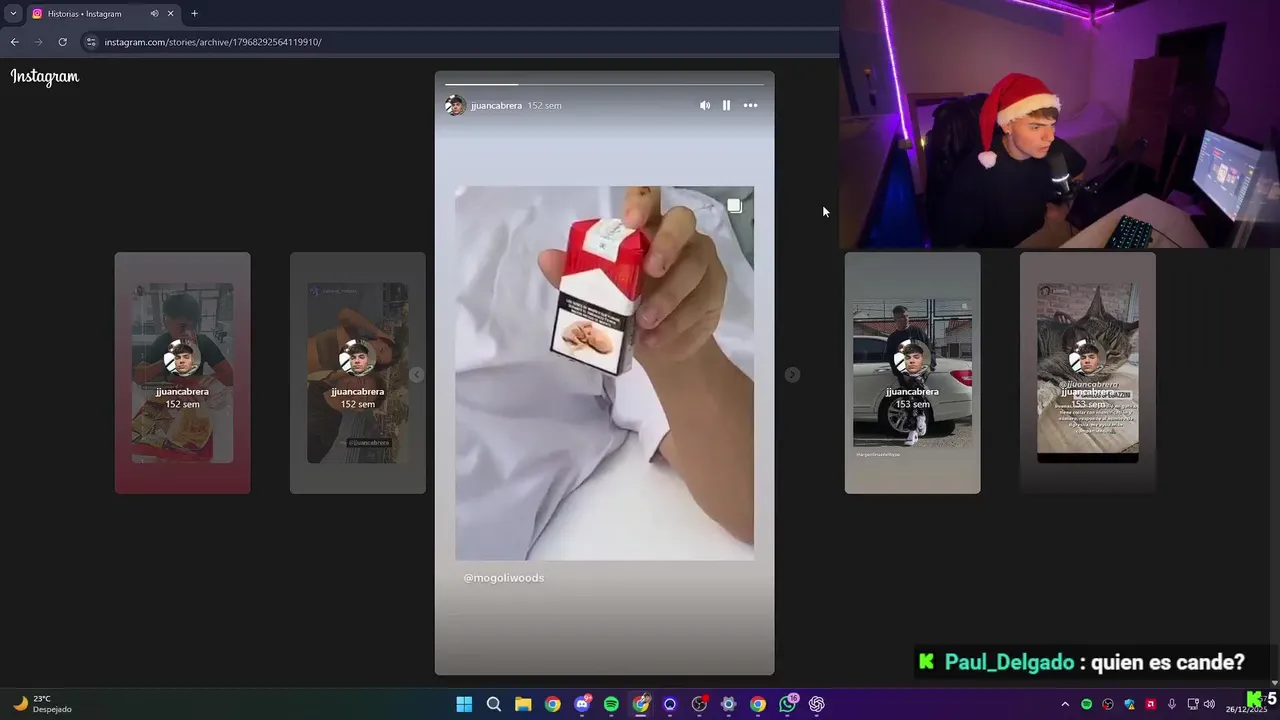Open the Instagram logo home link

pyautogui.click(x=45, y=76)
